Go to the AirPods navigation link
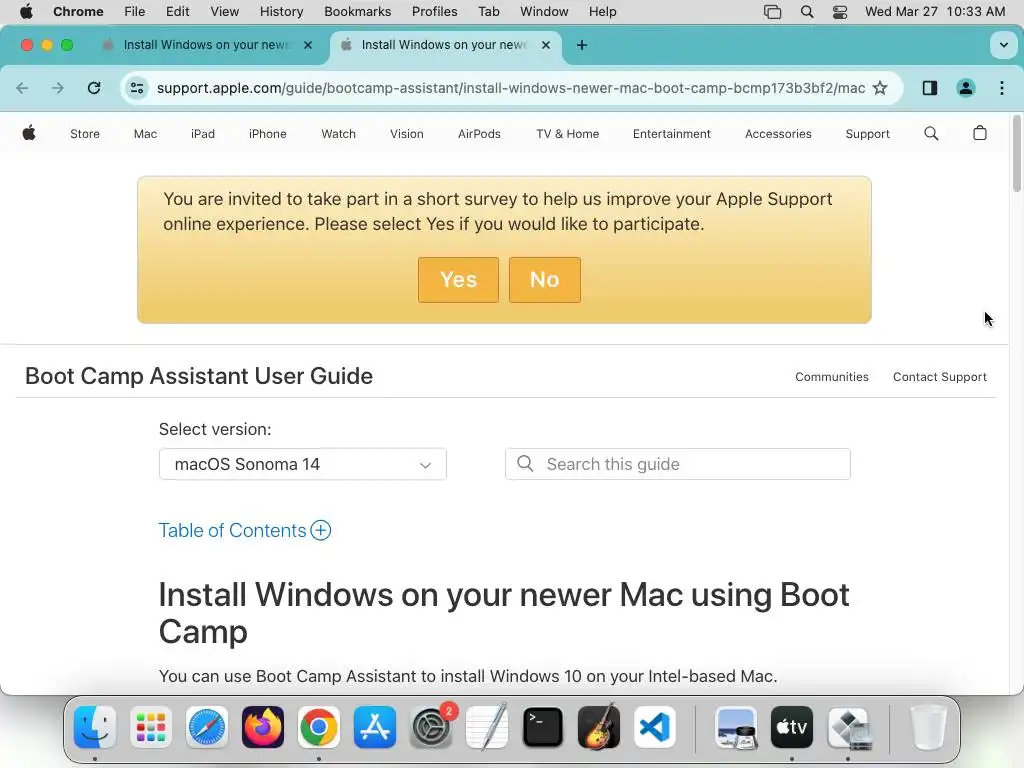This screenshot has height=768, width=1024. (479, 134)
